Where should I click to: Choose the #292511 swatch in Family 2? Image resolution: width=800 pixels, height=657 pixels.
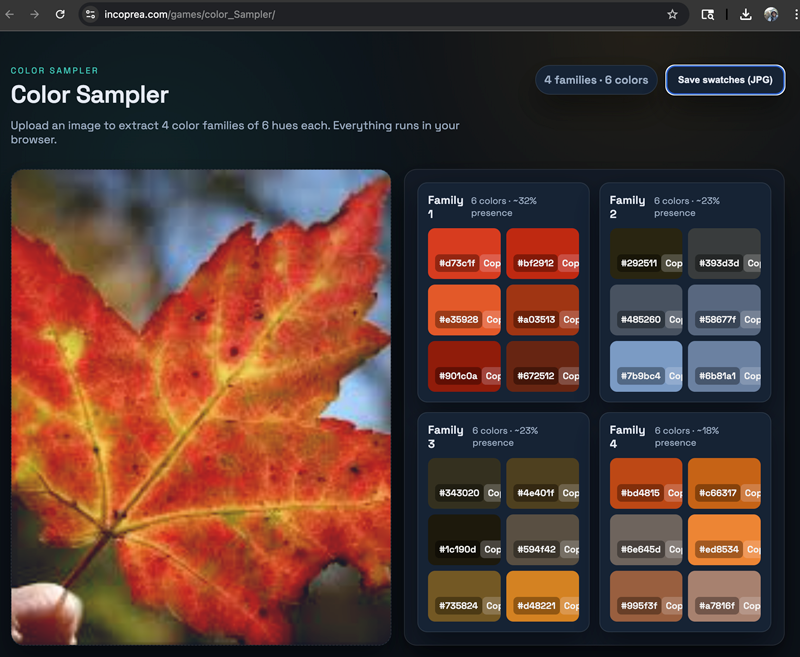tap(645, 247)
